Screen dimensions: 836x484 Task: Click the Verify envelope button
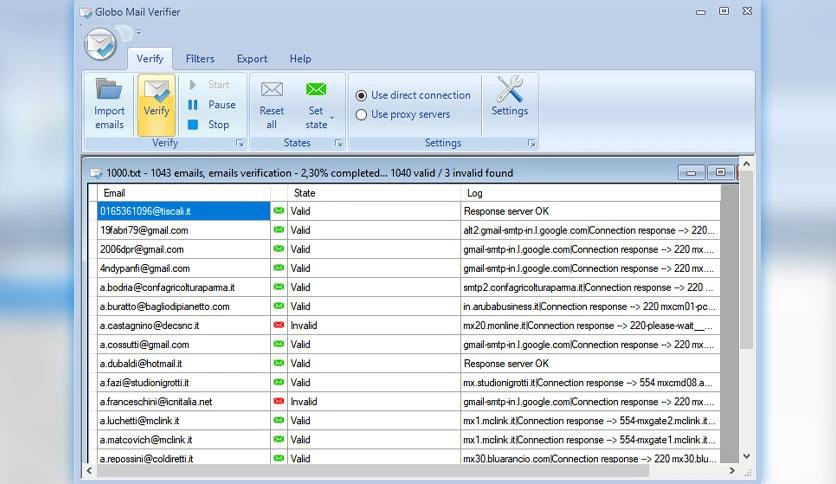pos(156,104)
